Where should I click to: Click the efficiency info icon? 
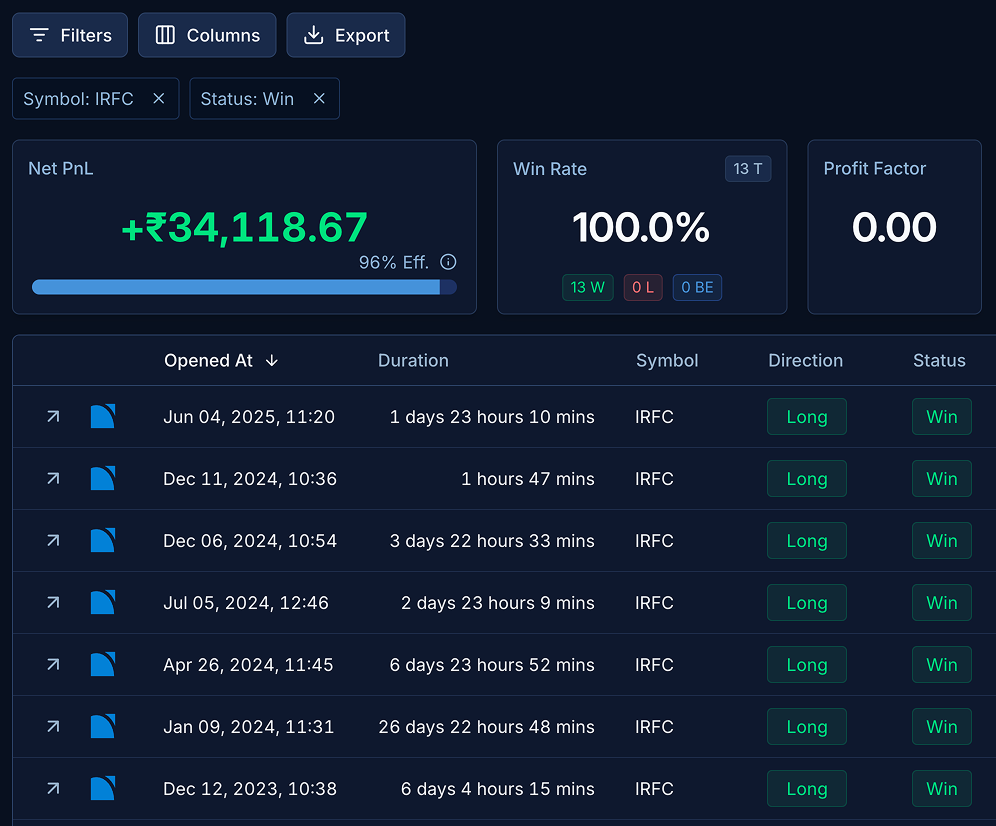448,262
